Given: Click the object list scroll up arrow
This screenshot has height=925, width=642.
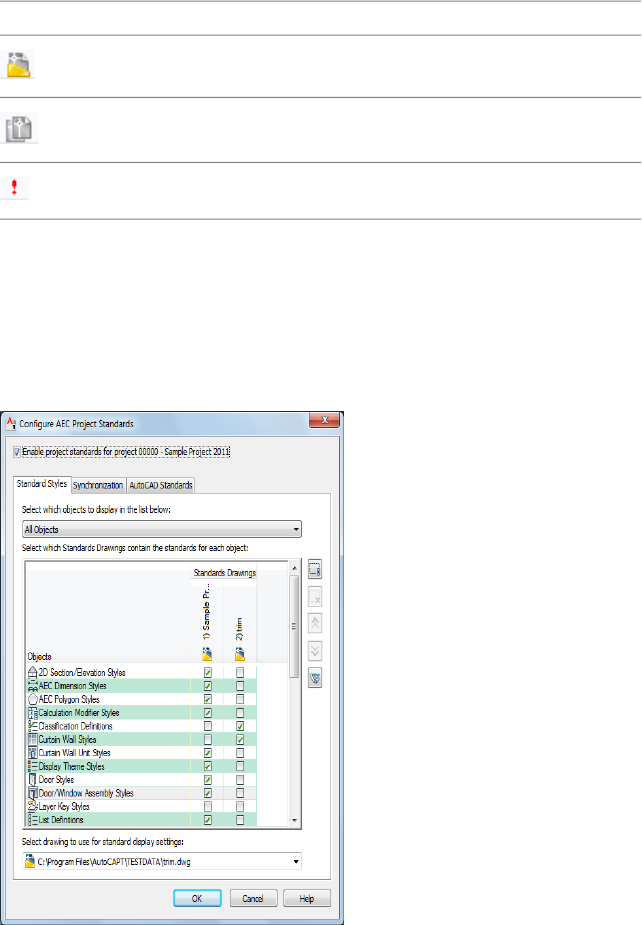Looking at the screenshot, I should 295,568.
